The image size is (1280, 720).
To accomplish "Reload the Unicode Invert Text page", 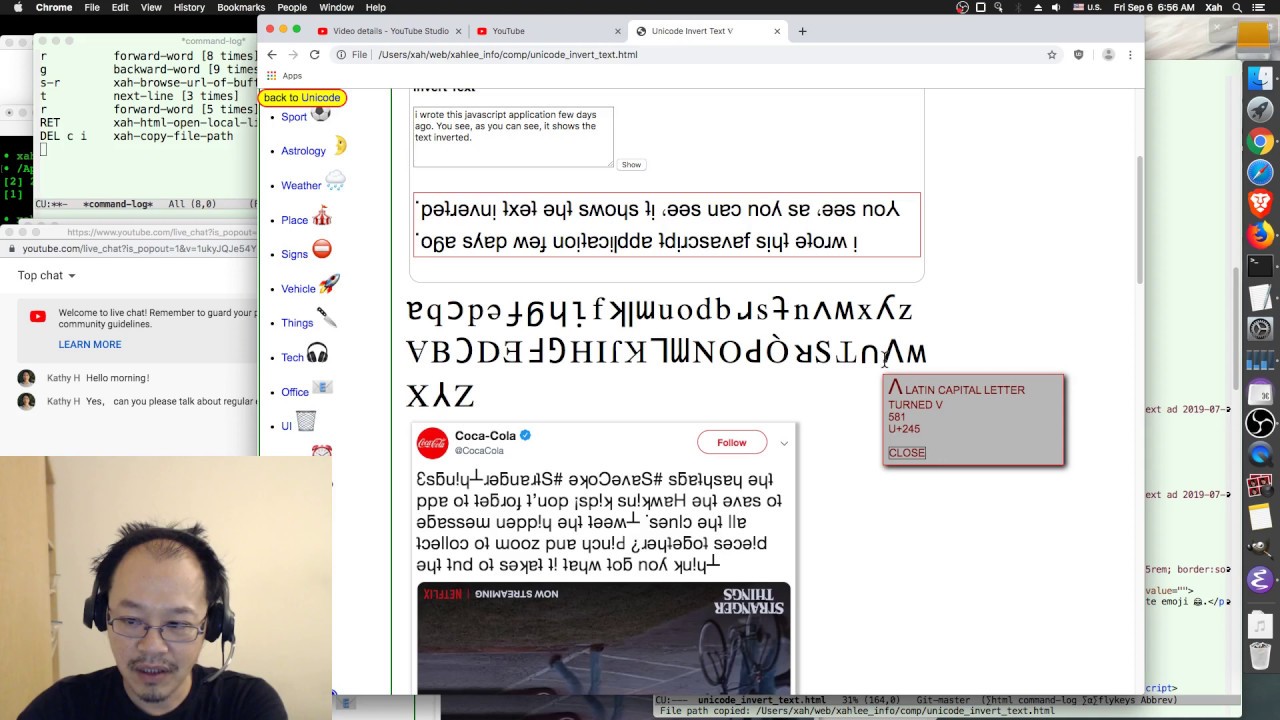I will tap(314, 54).
